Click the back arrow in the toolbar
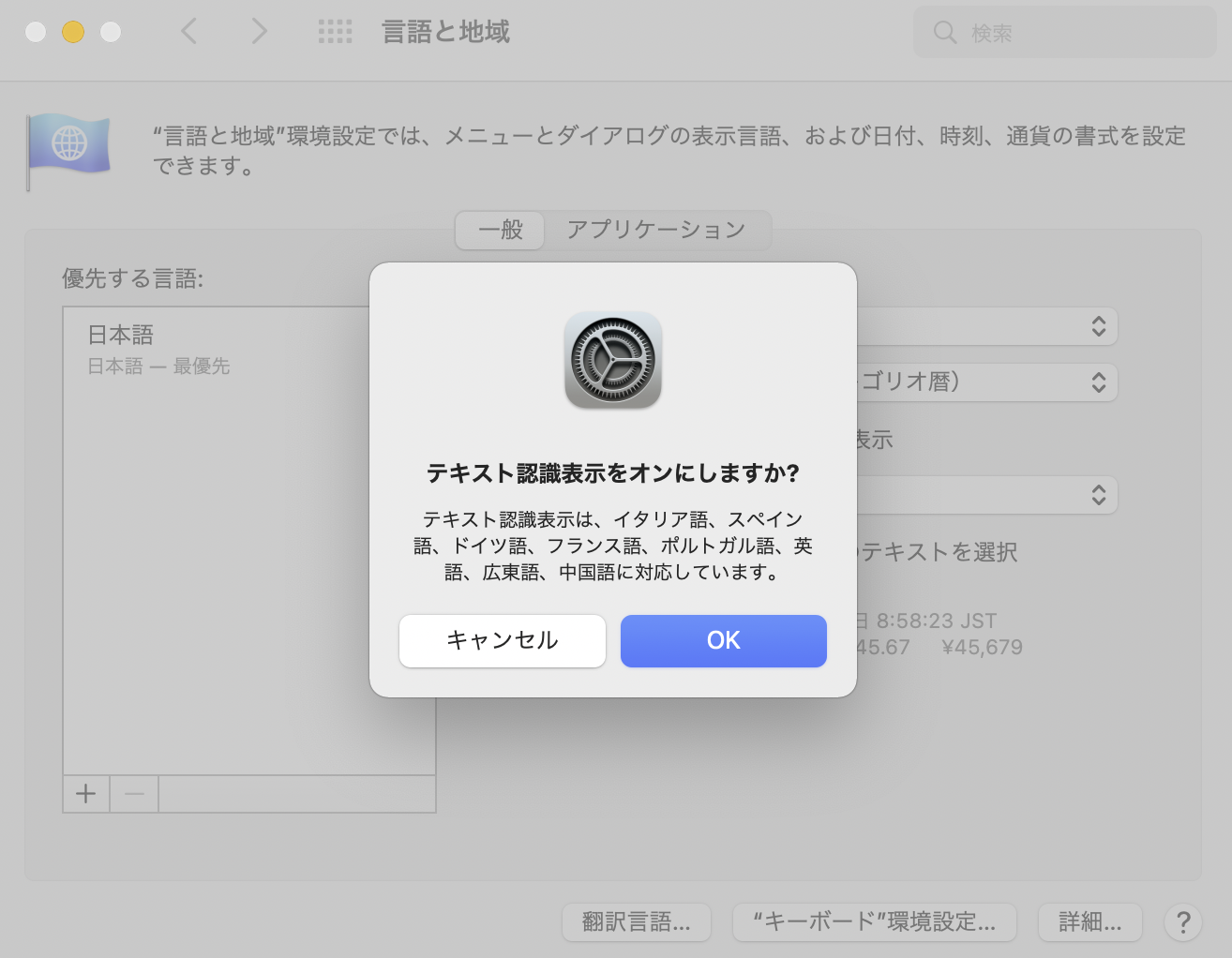The width and height of the screenshot is (1232, 958). [188, 32]
